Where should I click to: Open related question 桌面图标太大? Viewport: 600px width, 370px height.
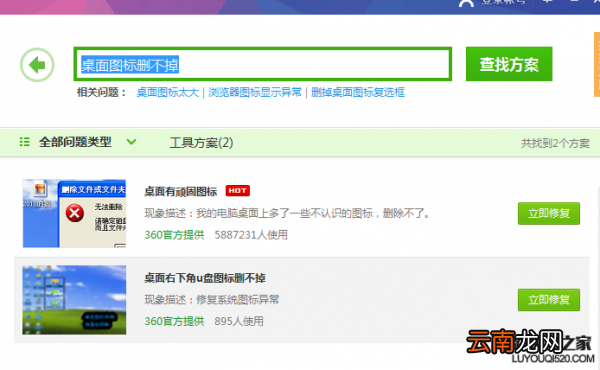click(168, 92)
